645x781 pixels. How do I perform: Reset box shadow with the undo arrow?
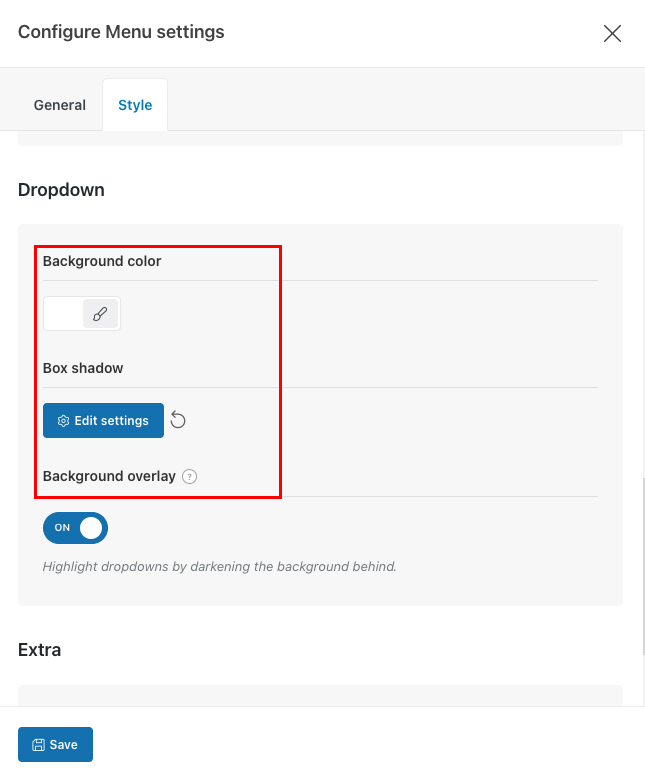click(178, 420)
